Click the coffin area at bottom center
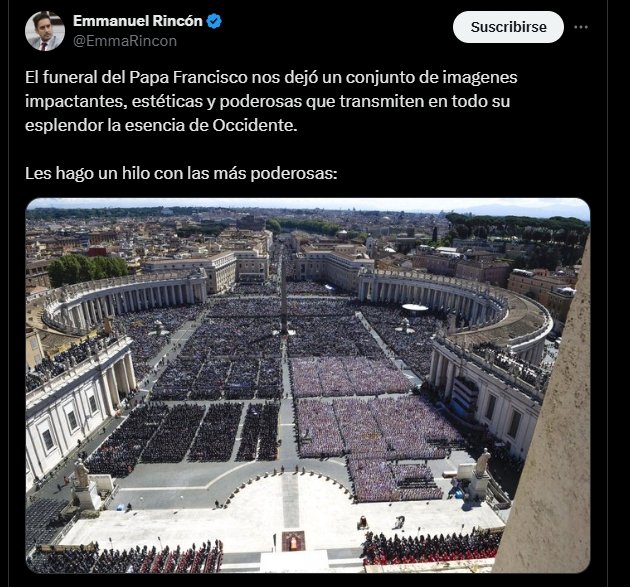Viewport: 630px width, 587px height. pyautogui.click(x=294, y=541)
